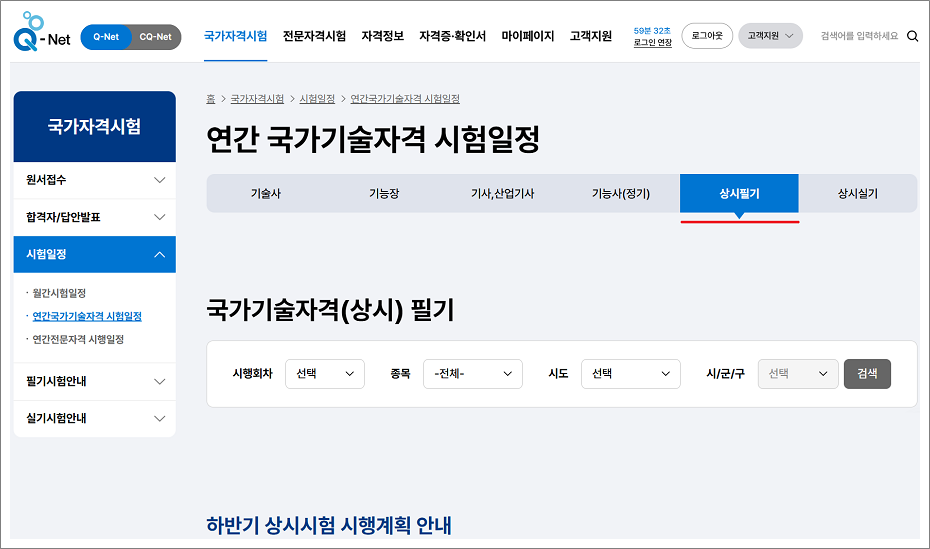
Task: Click the 시험일정 breadcrumb link
Action: (317, 99)
